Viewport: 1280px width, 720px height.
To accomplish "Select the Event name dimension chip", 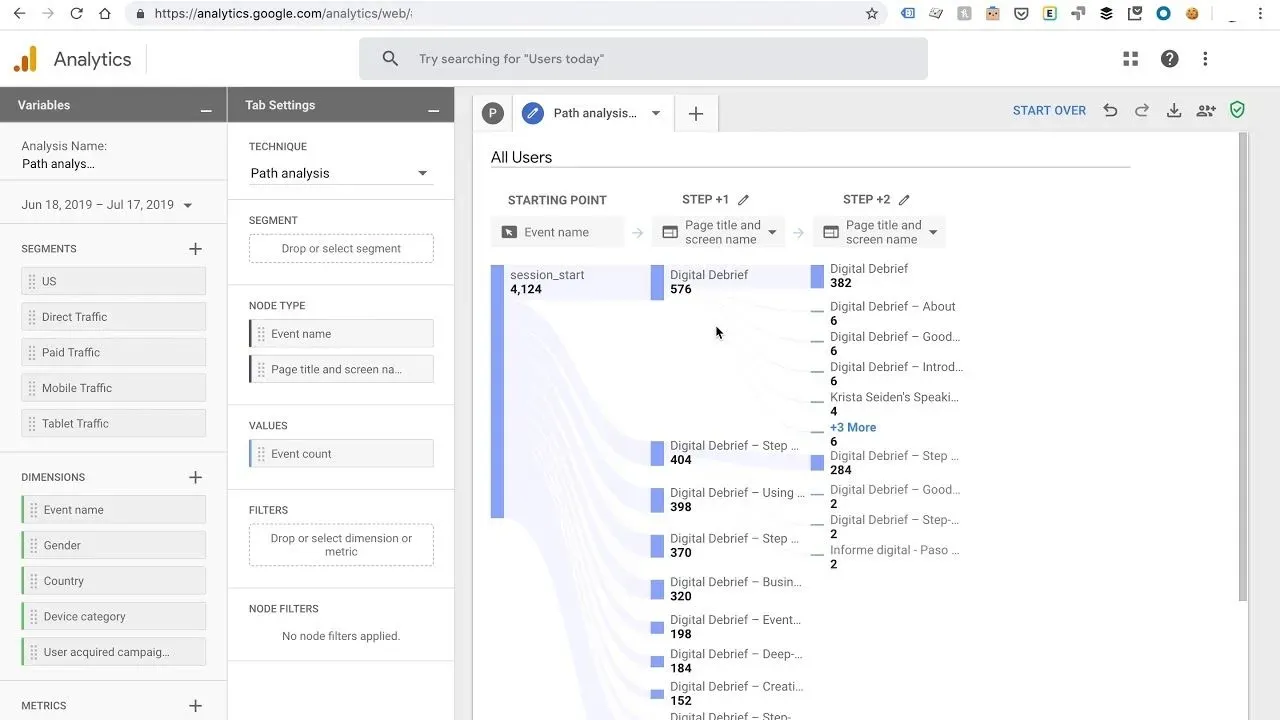I will click(x=113, y=510).
